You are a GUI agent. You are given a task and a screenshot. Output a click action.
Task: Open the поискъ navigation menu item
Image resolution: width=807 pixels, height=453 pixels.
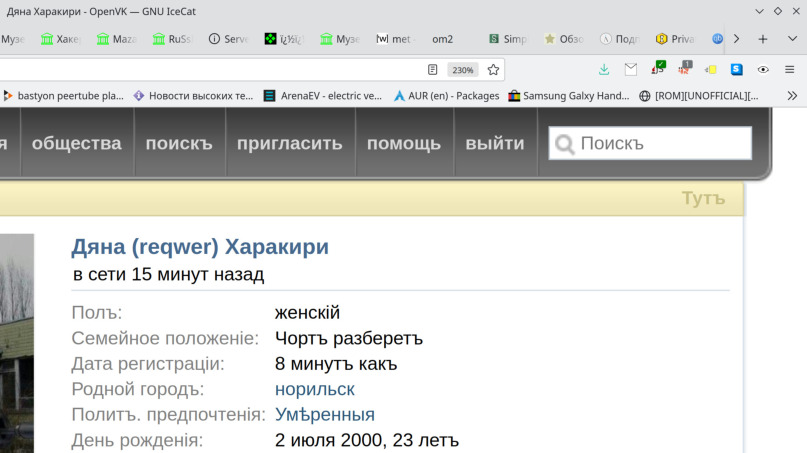179,143
